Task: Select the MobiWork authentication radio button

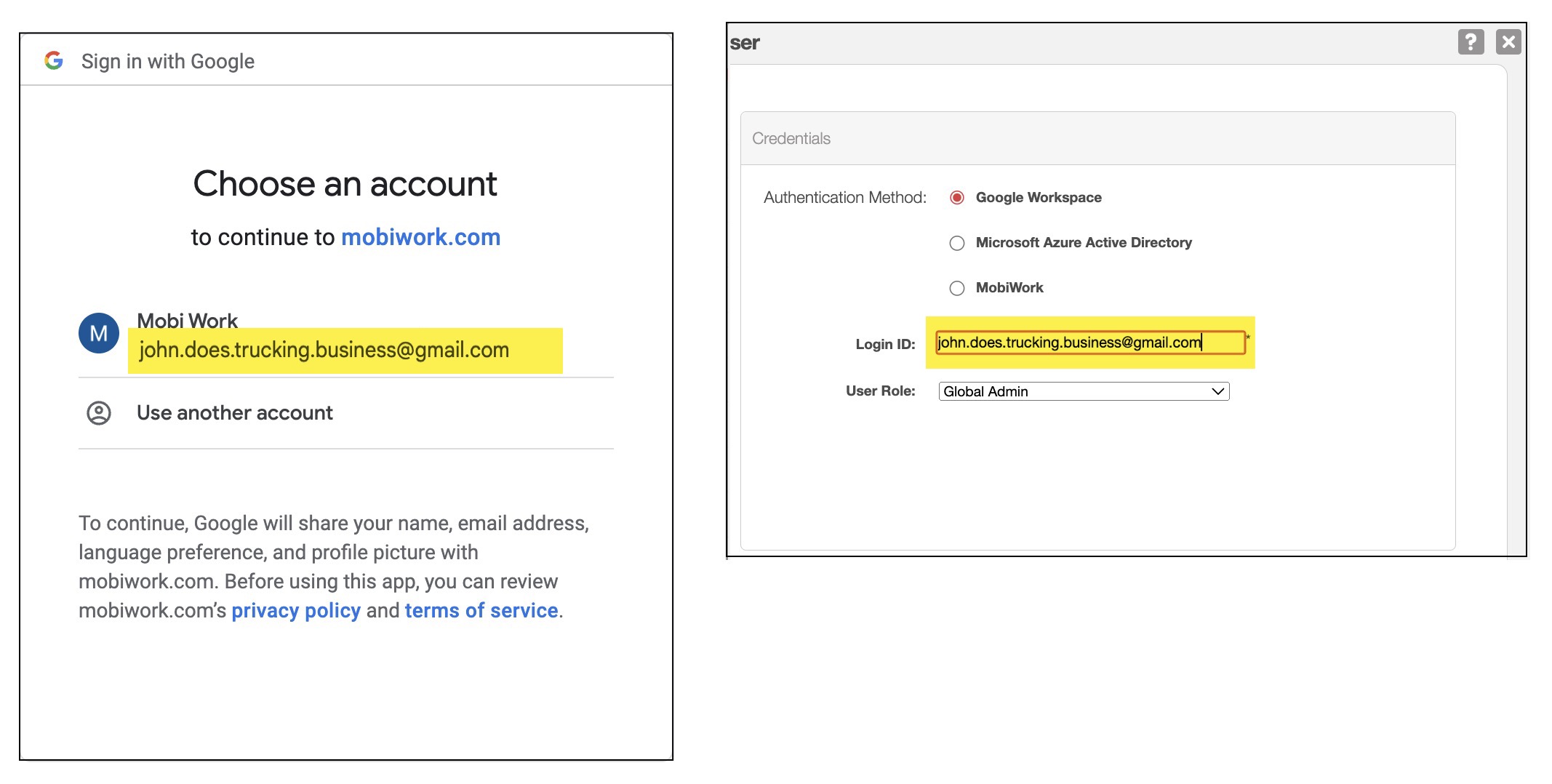Action: pyautogui.click(x=957, y=288)
